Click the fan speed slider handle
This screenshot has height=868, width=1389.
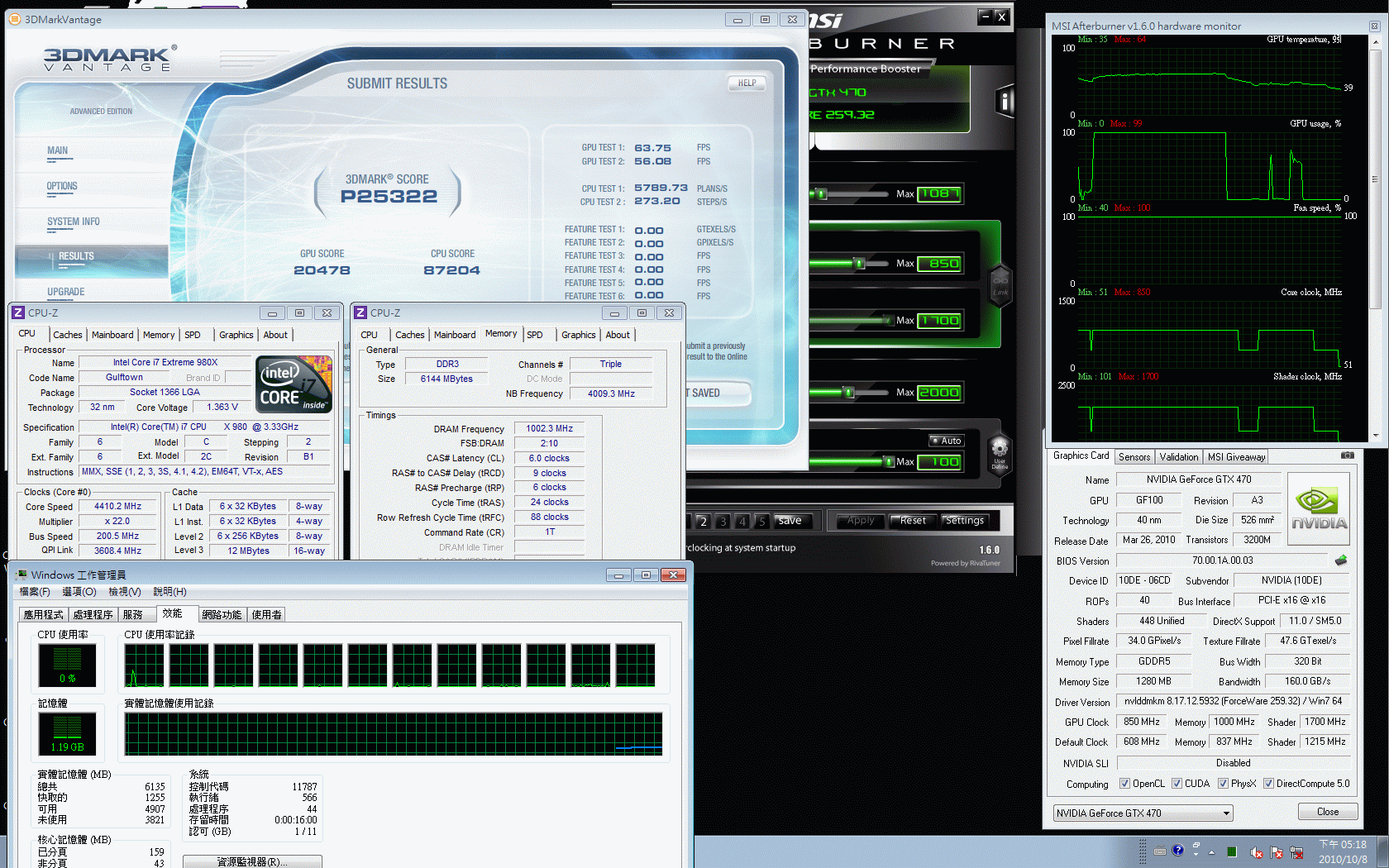[890, 461]
